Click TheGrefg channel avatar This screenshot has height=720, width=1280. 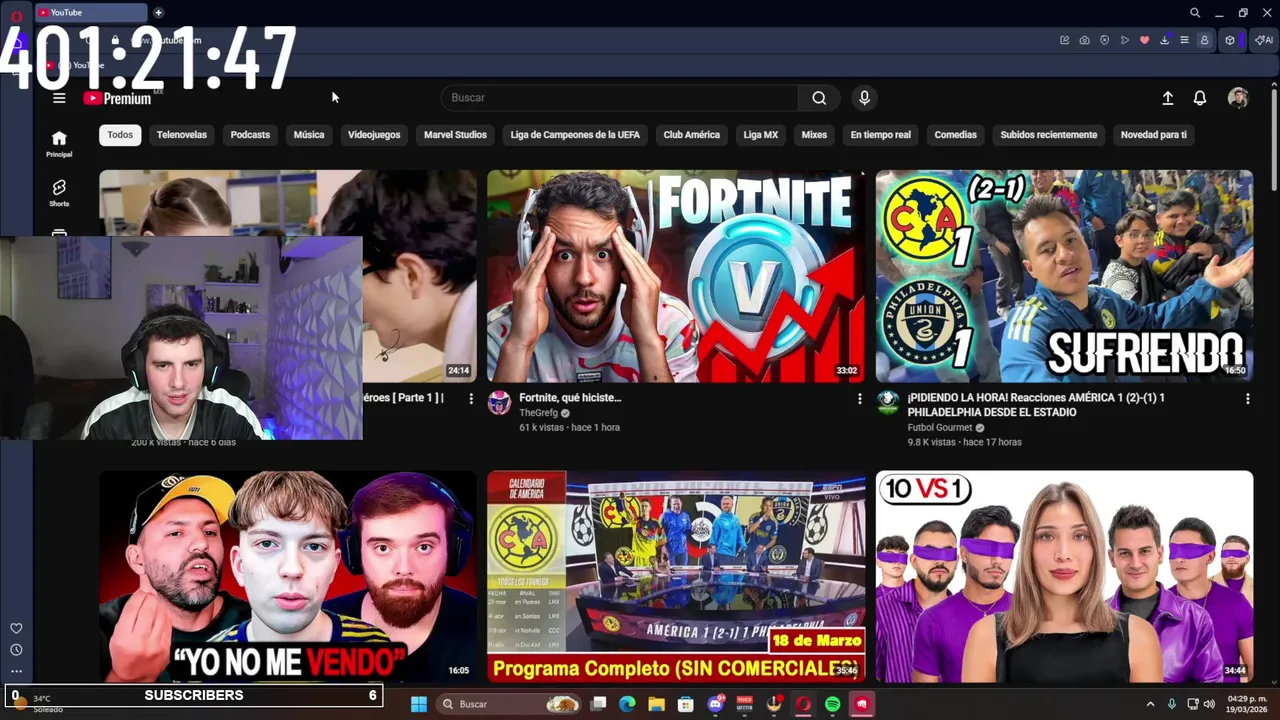pos(499,403)
